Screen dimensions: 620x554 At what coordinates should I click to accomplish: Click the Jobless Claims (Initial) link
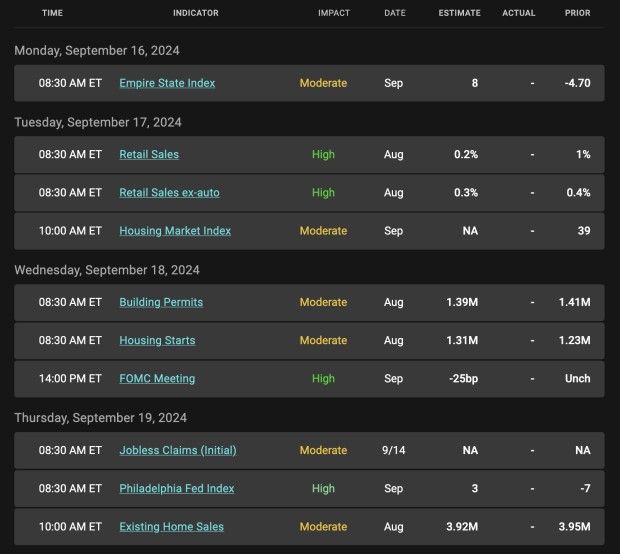(x=178, y=450)
